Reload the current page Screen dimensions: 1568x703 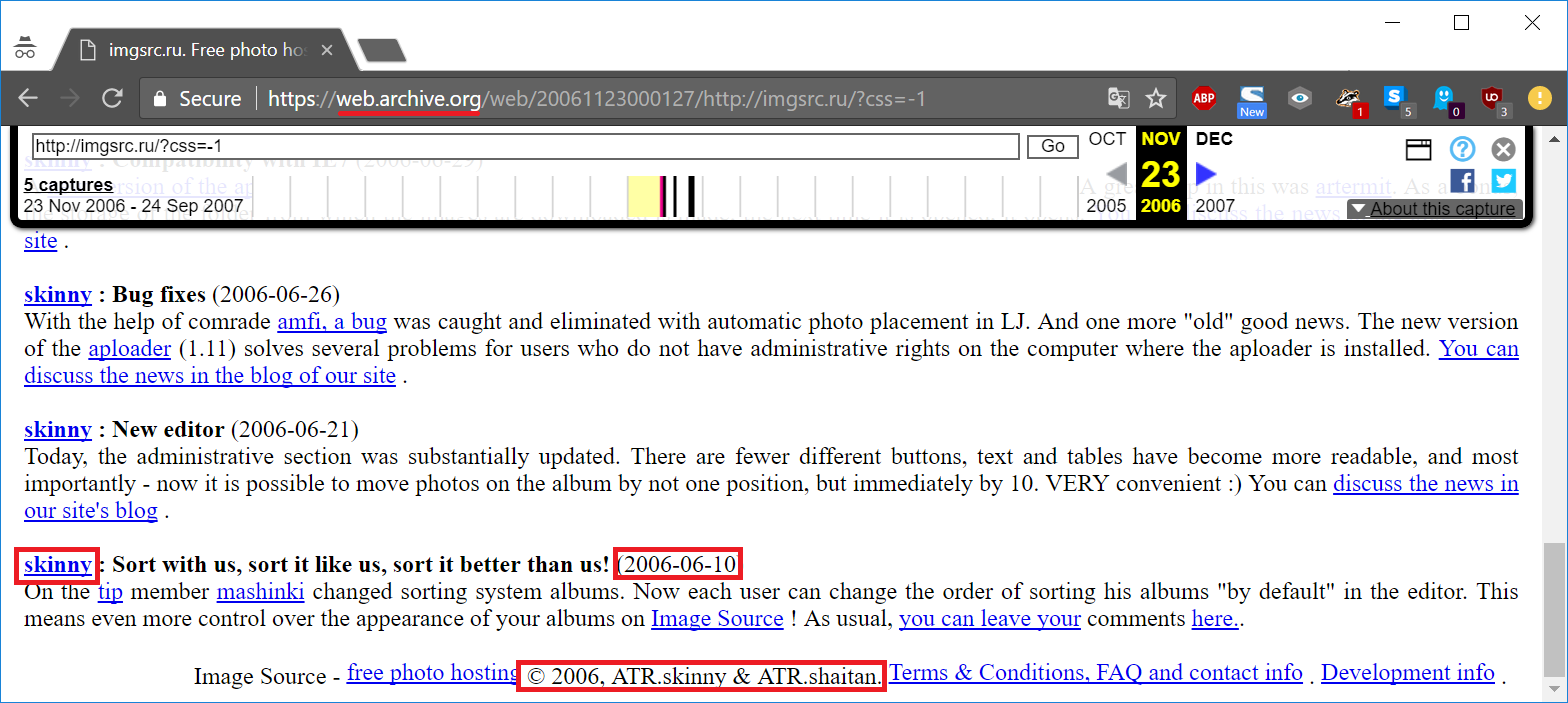coord(112,98)
